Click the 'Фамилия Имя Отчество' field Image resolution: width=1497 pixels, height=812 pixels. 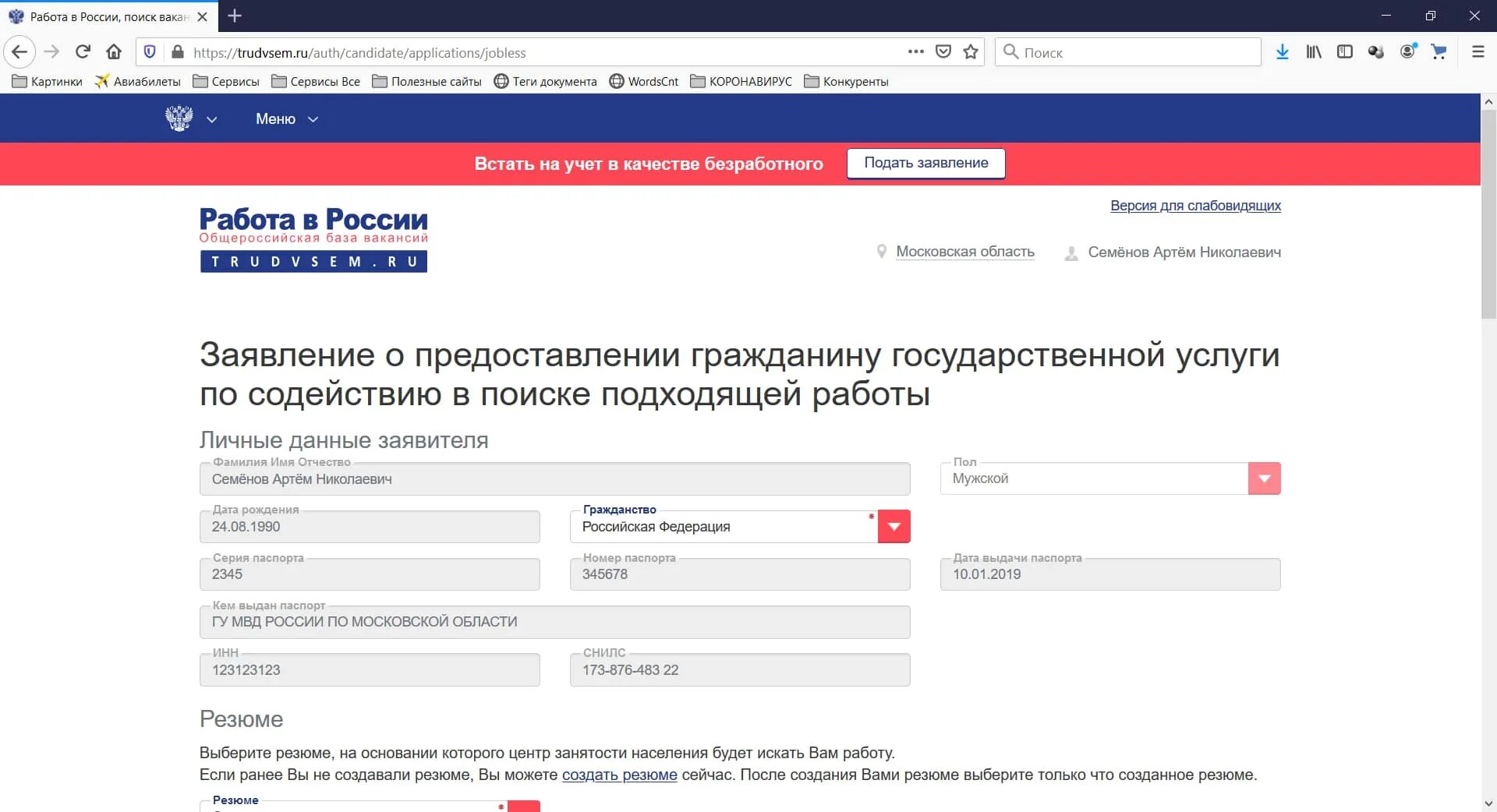[x=554, y=479]
